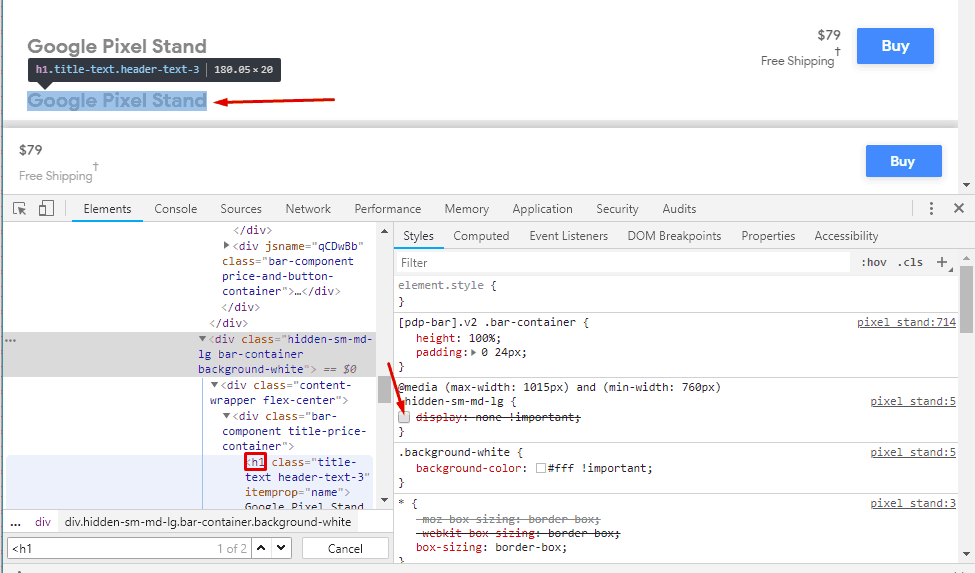This screenshot has height=573, width=975.
Task: Toggle the :hov element state button
Action: point(873,263)
